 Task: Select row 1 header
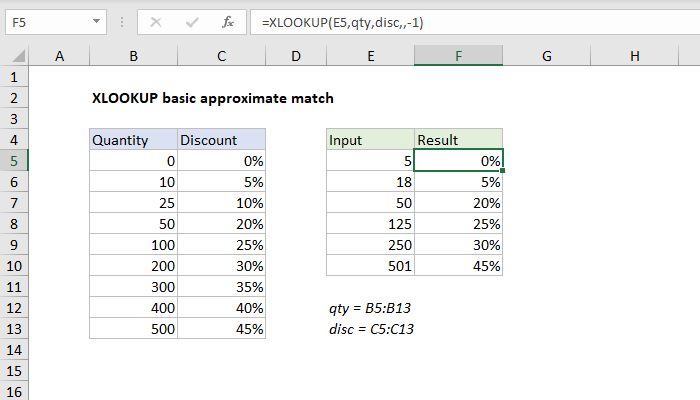click(x=14, y=77)
